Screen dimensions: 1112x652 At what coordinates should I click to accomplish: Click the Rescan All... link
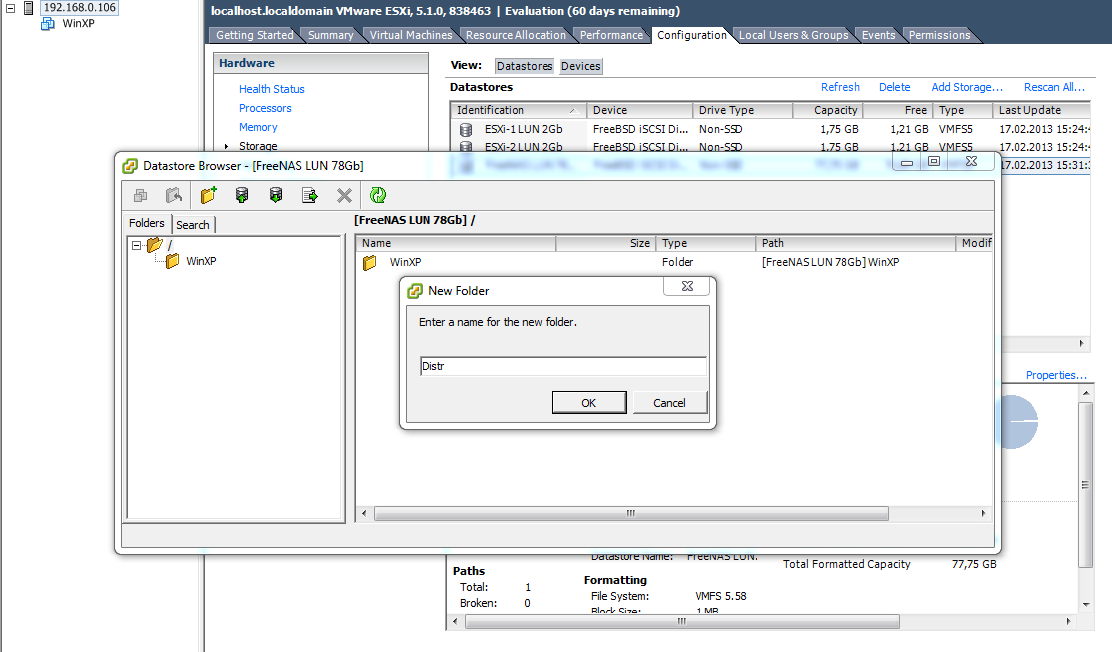pyautogui.click(x=1054, y=87)
